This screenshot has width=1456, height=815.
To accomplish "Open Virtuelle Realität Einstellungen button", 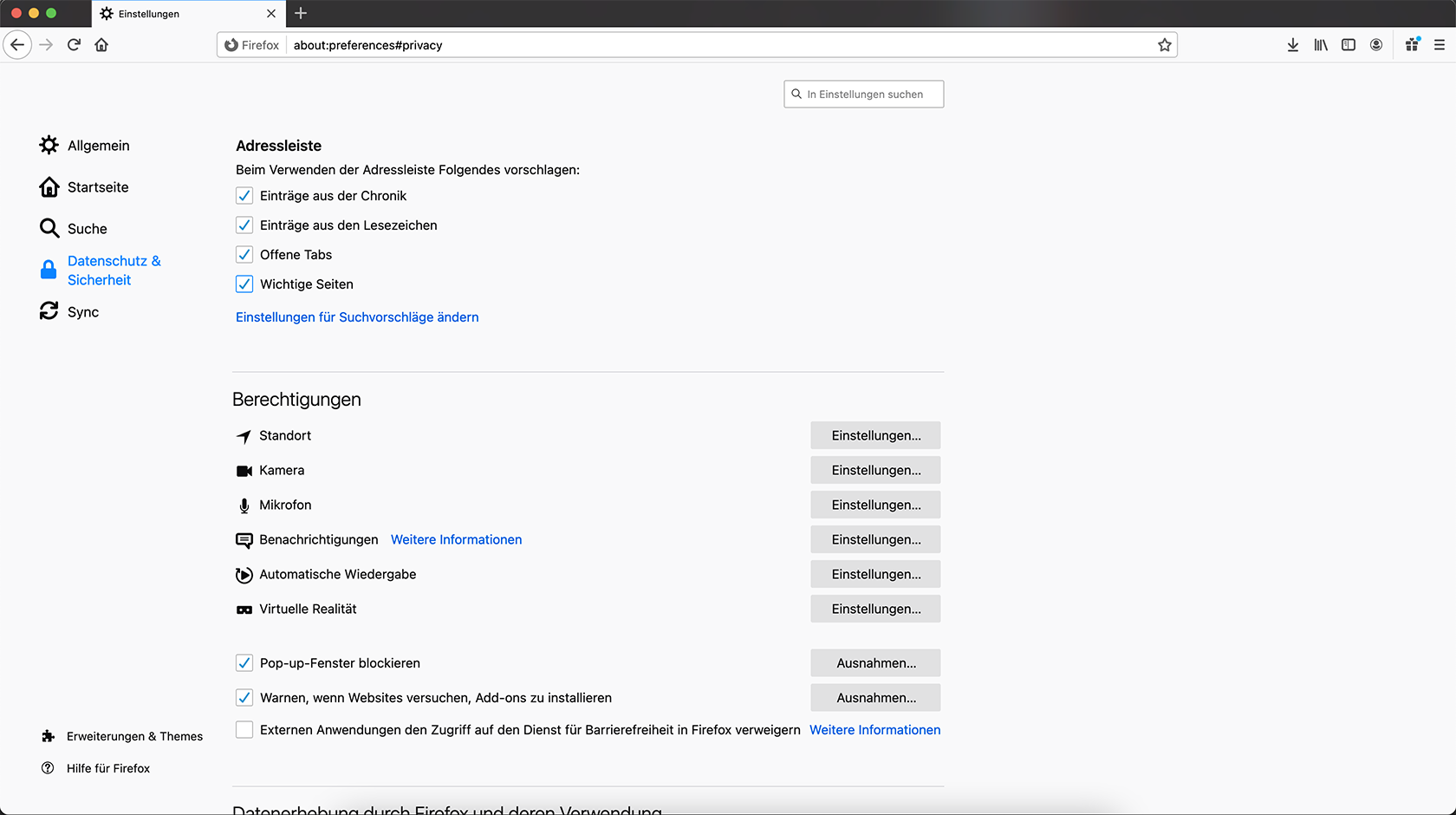I will 875,609.
